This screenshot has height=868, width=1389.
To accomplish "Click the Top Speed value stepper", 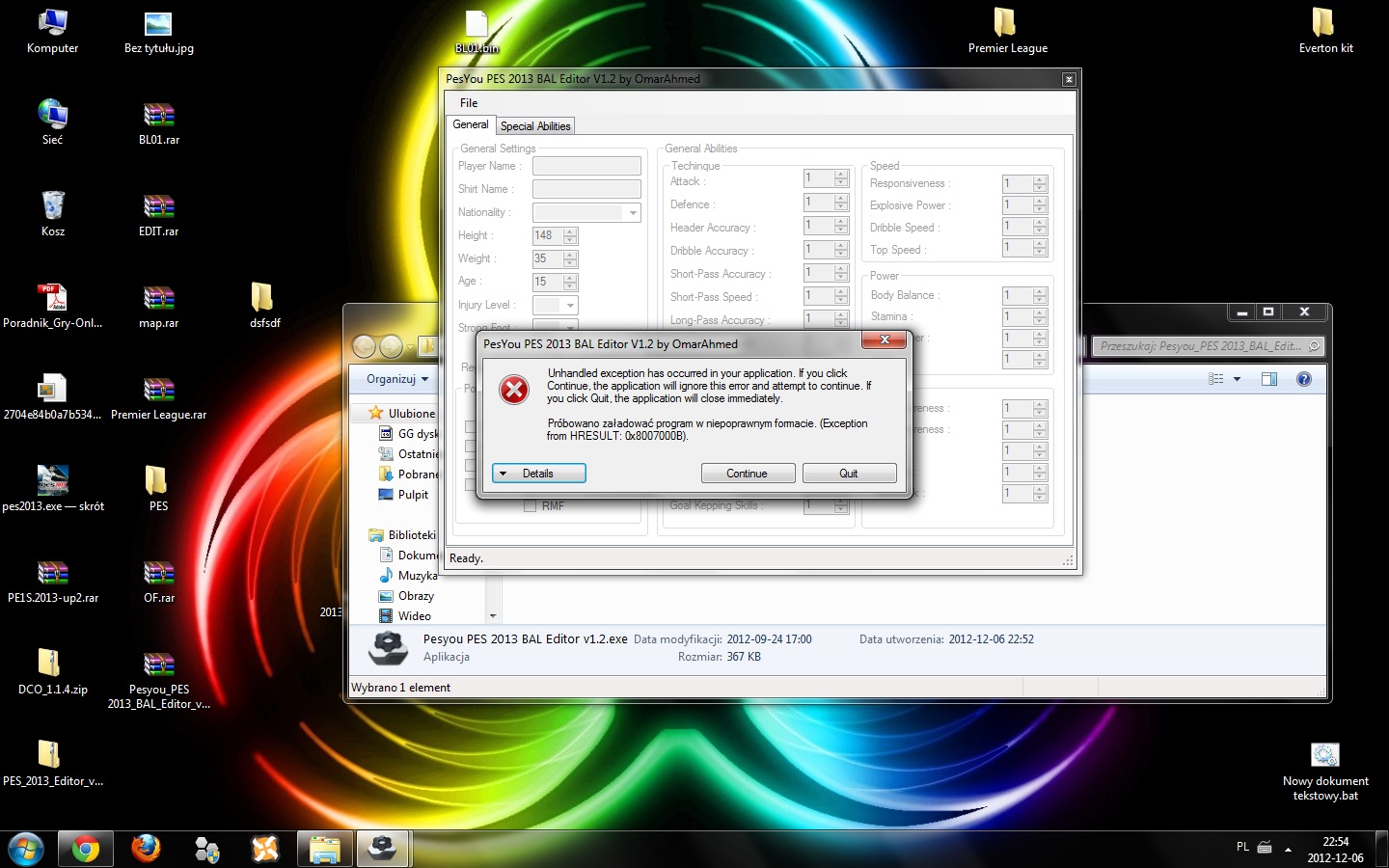I will 1040,248.
